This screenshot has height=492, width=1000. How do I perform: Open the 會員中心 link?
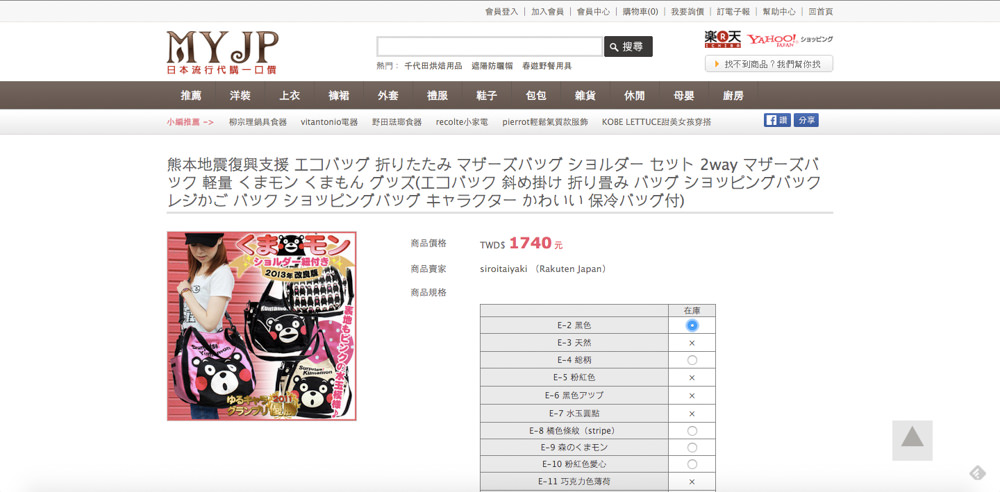(x=593, y=11)
